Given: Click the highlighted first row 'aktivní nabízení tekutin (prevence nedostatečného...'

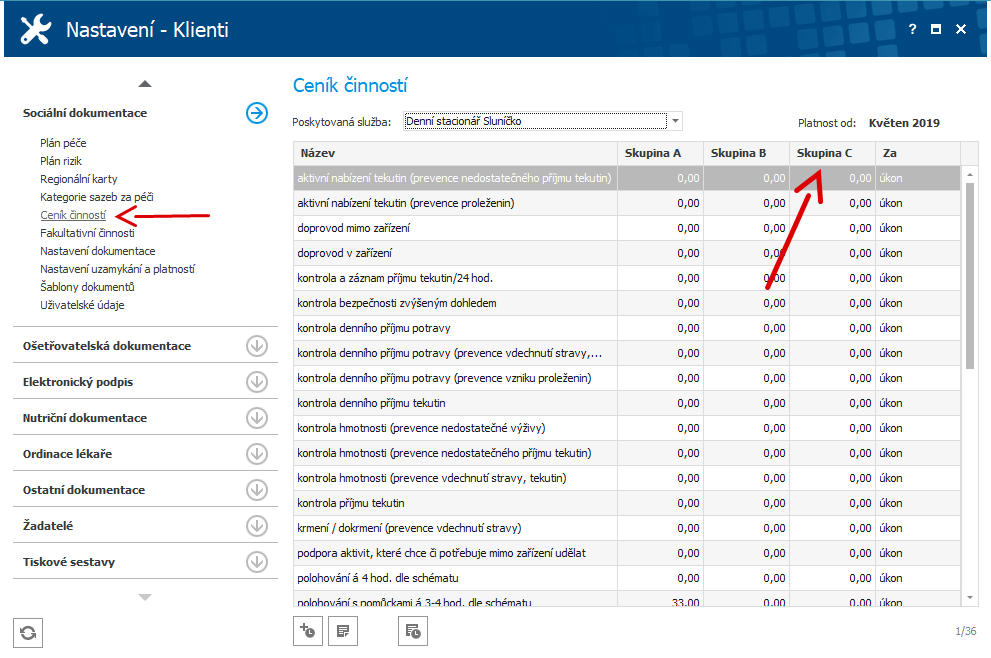Looking at the screenshot, I should 627,178.
